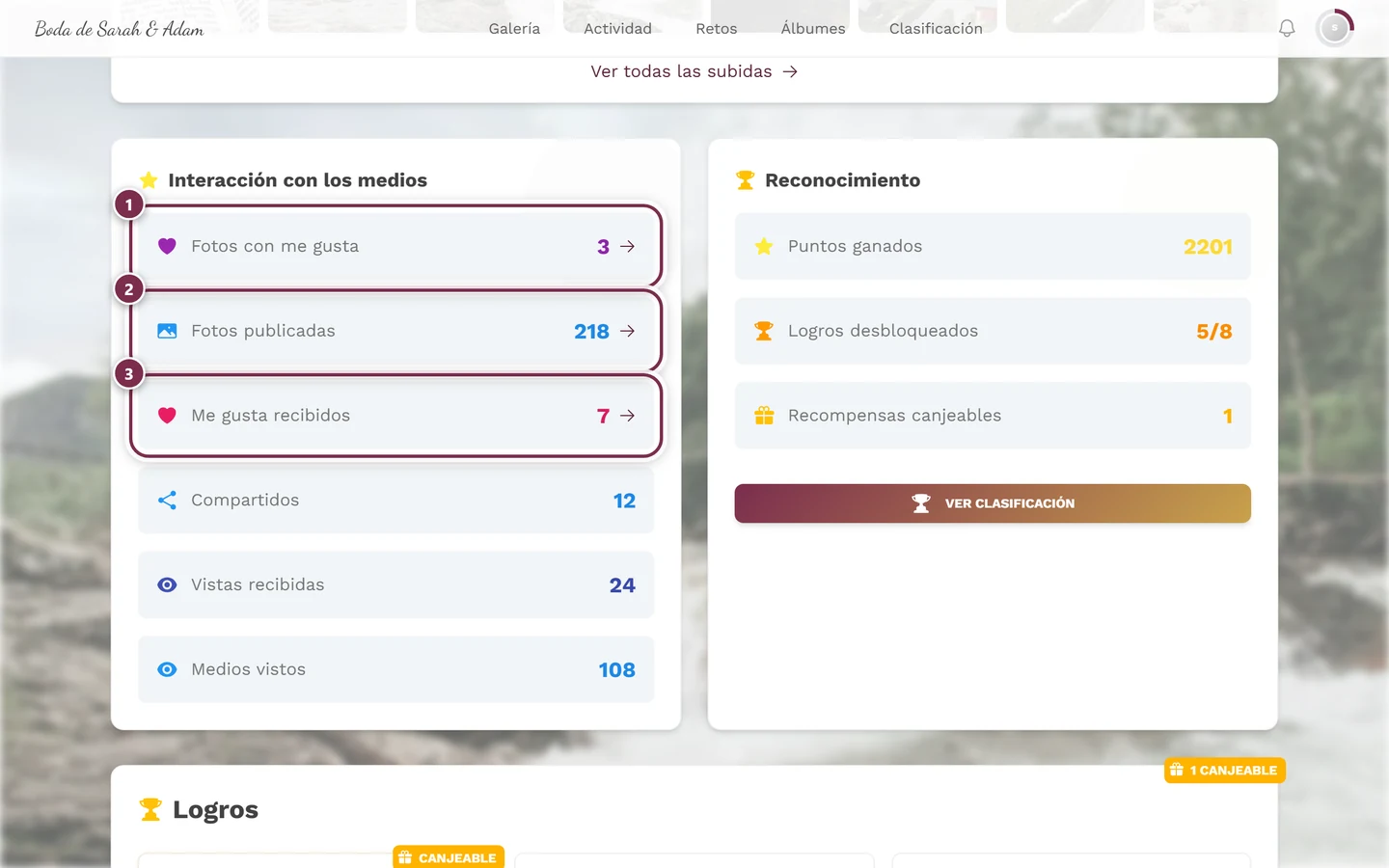1389x868 pixels.
Task: Click the trophy icon in Reconocimiento header
Action: point(745,180)
